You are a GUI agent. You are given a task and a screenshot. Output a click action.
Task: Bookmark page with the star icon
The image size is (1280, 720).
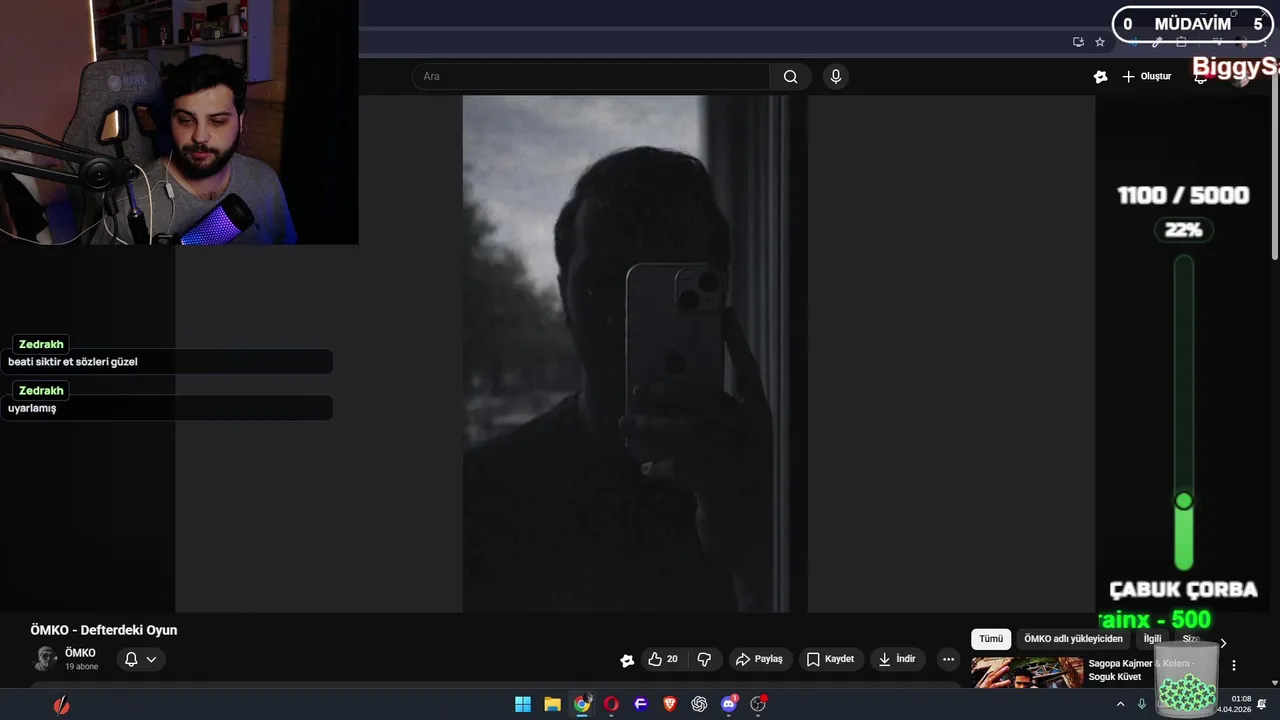coord(1100,42)
